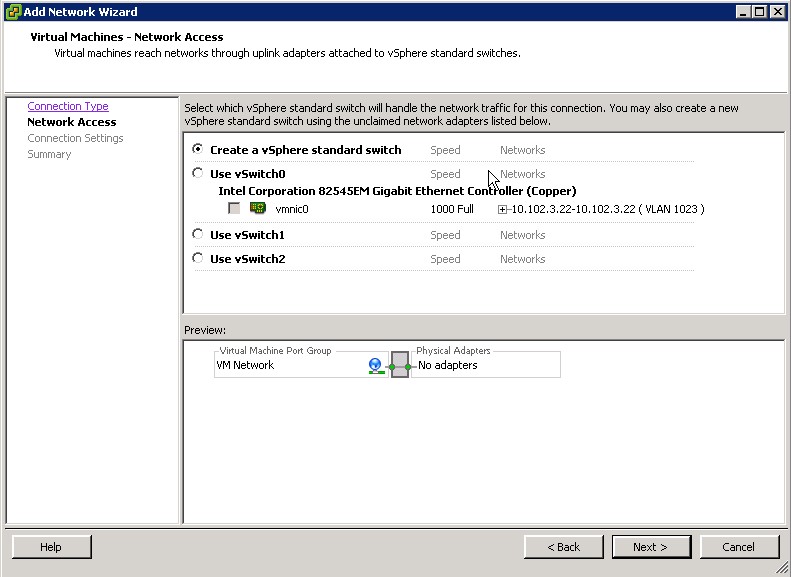Go back using the < Back button
The height and width of the screenshot is (577, 791).
(564, 547)
